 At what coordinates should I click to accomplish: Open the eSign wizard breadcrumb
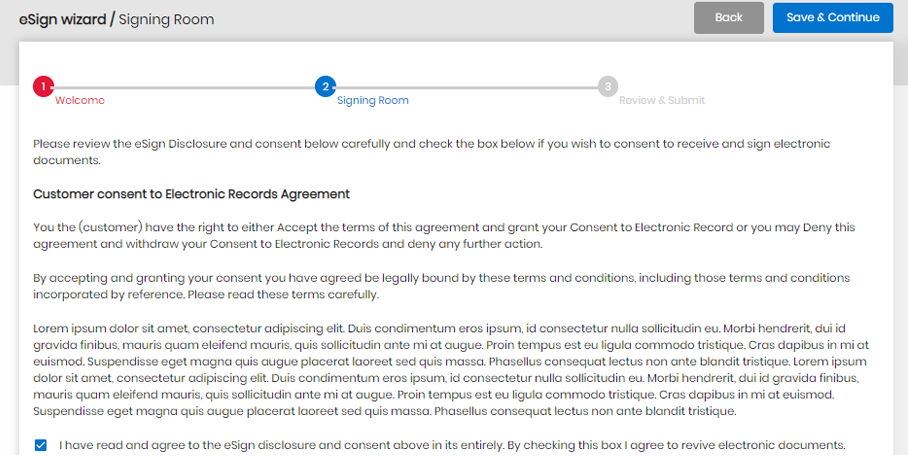63,19
